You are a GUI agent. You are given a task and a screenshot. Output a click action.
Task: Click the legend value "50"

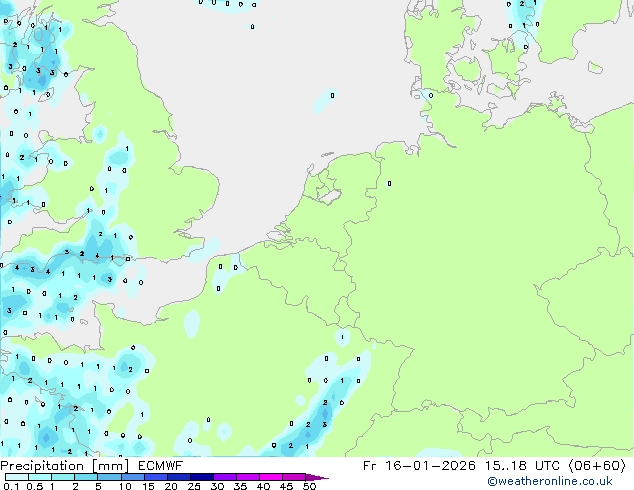point(309,486)
